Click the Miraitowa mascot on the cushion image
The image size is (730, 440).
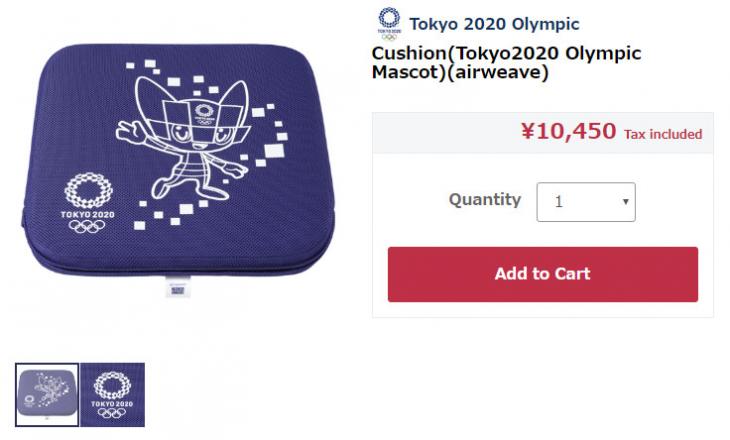point(184,137)
